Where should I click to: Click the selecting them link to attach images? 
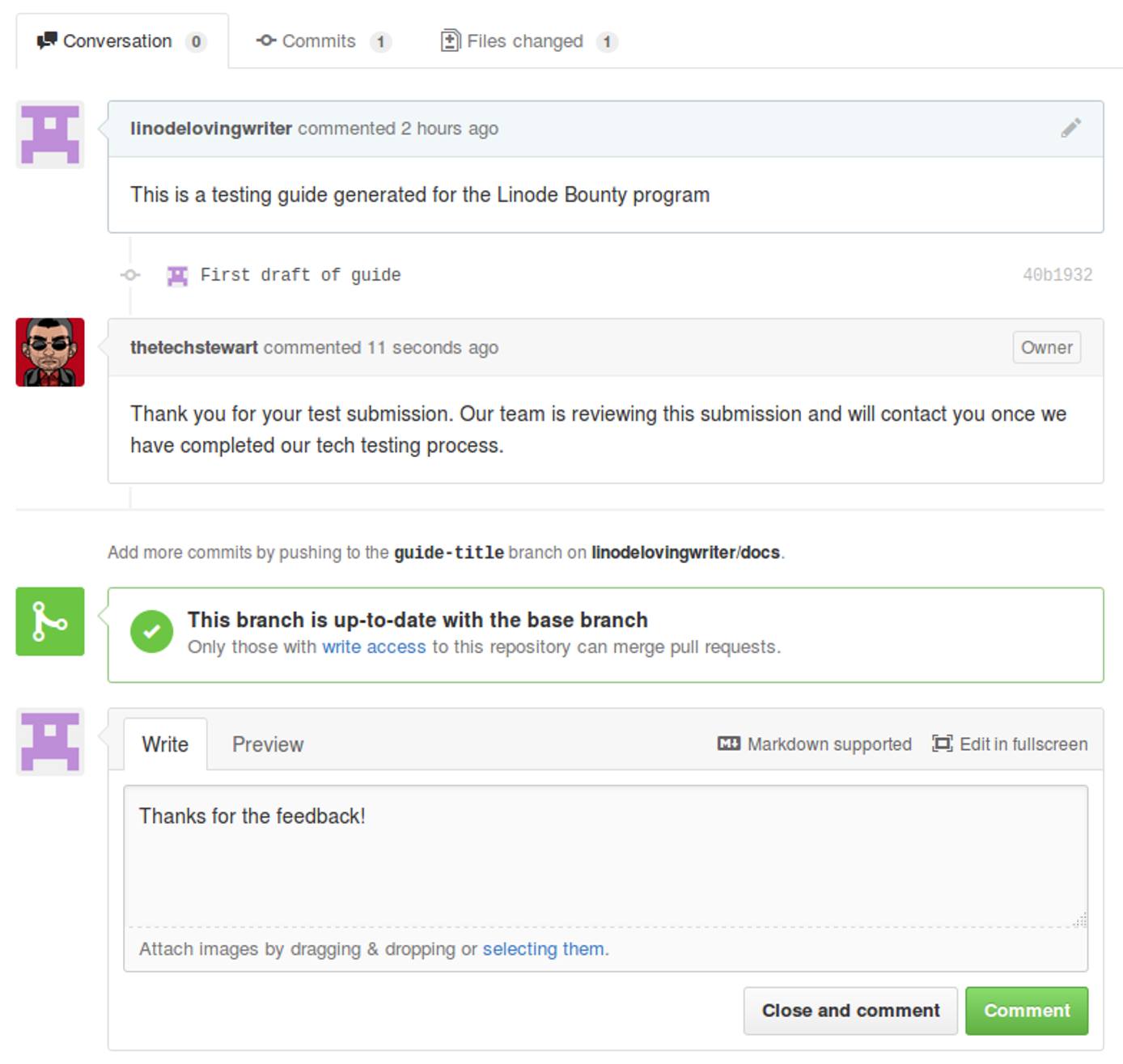543,948
